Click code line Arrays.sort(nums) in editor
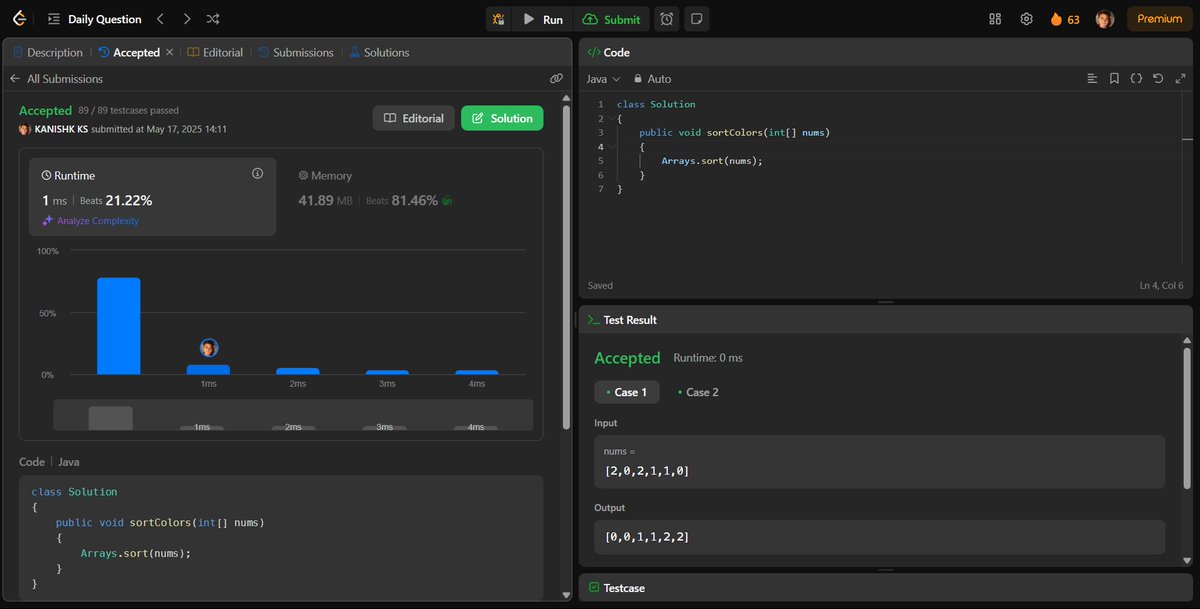The width and height of the screenshot is (1200, 609). tap(712, 161)
